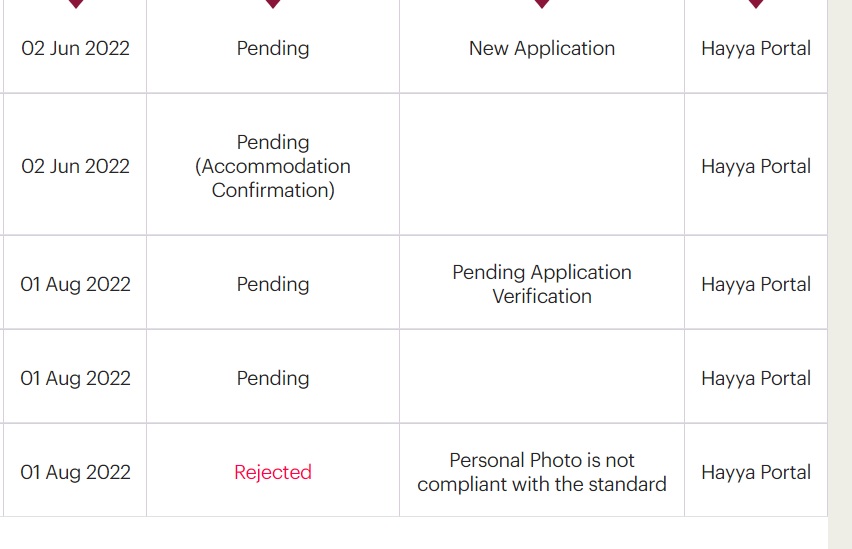Screen dimensions: 852x549
Task: Click the "Pending (Accommodation Confirmation)" status
Action: point(273,166)
